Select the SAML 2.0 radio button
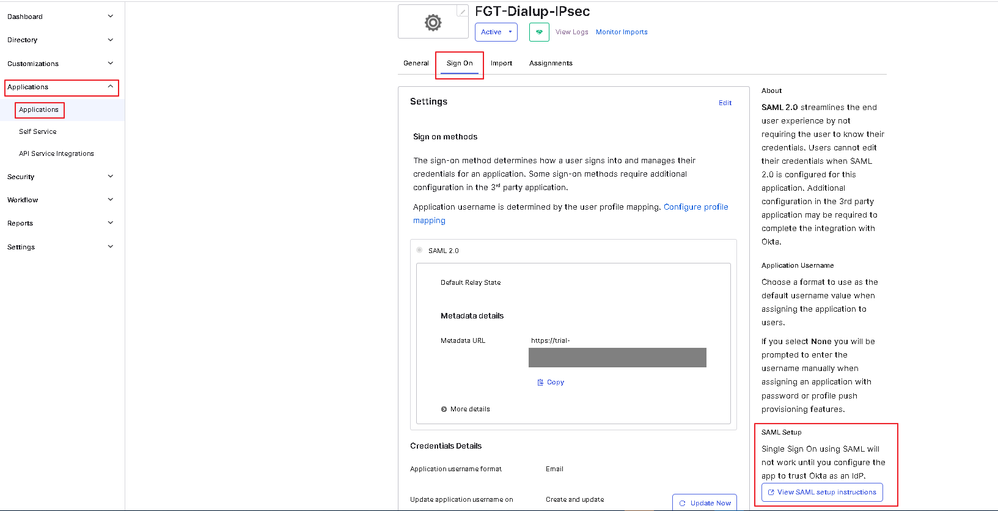This screenshot has width=998, height=511. point(420,250)
